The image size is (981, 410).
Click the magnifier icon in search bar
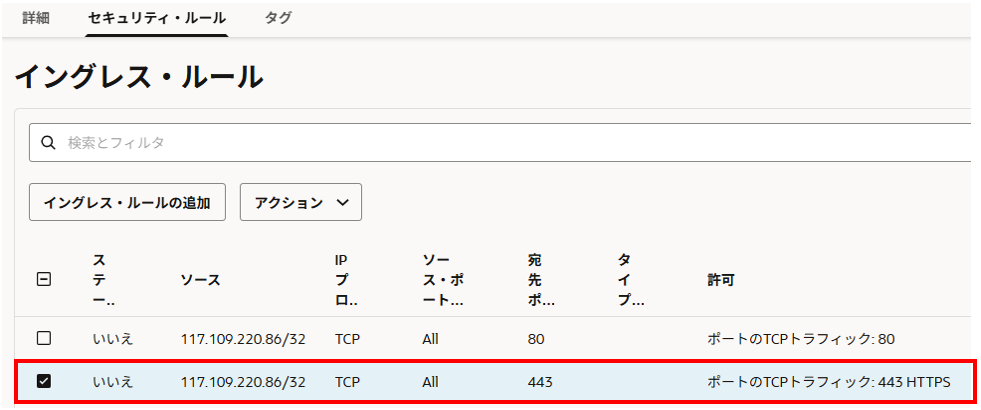47,143
